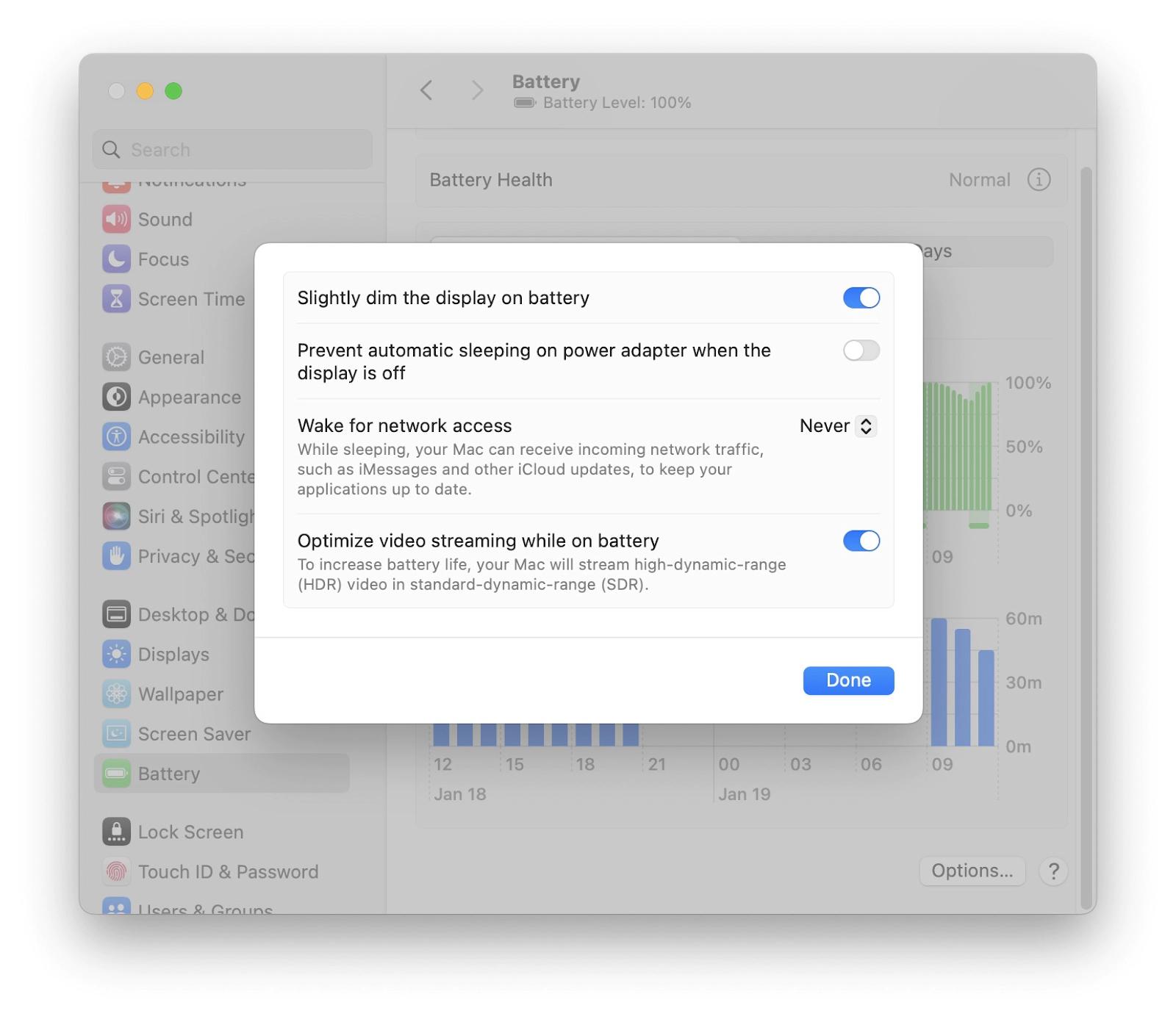Open Sound settings icon in sidebar

[116, 219]
